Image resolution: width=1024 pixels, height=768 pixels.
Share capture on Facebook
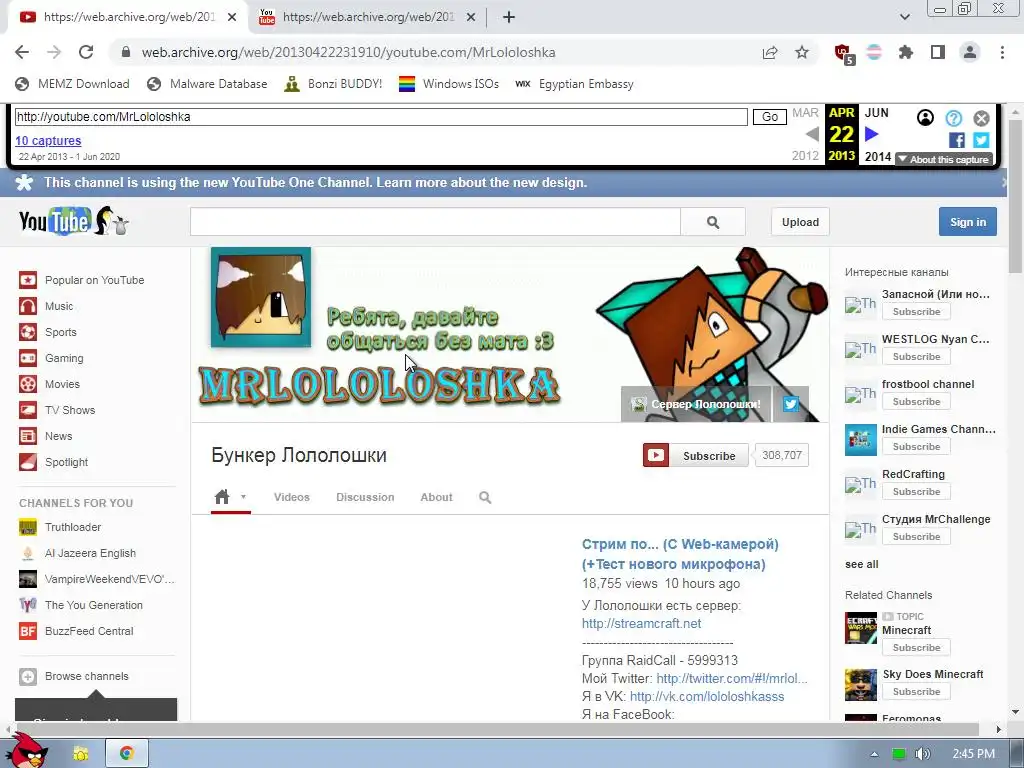click(x=957, y=140)
